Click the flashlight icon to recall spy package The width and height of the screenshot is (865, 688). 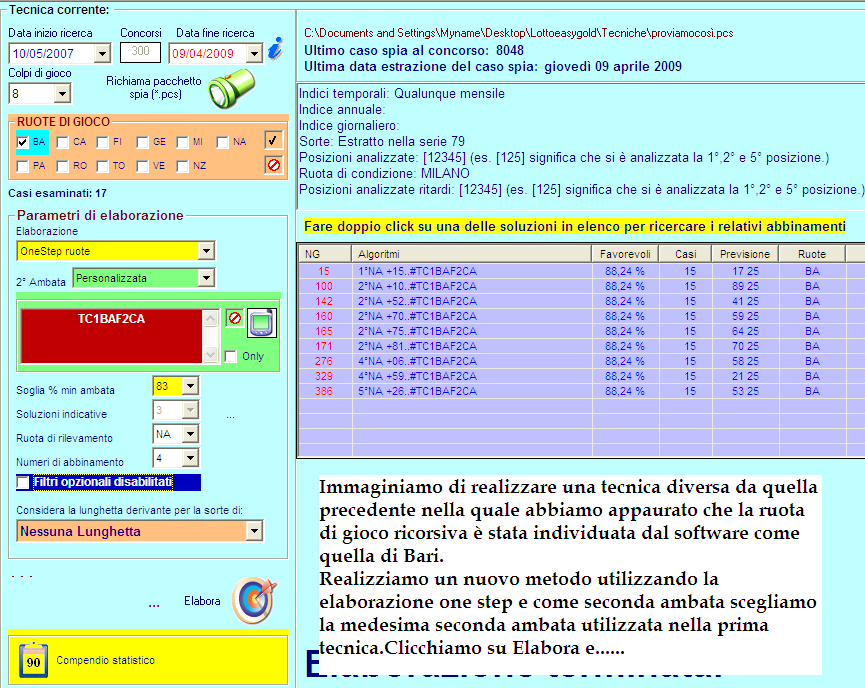[232, 88]
